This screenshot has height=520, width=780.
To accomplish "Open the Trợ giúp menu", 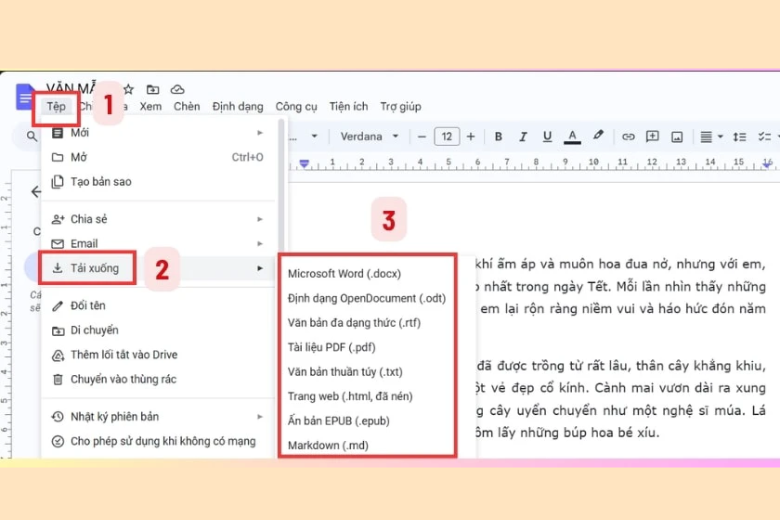I will [x=400, y=106].
